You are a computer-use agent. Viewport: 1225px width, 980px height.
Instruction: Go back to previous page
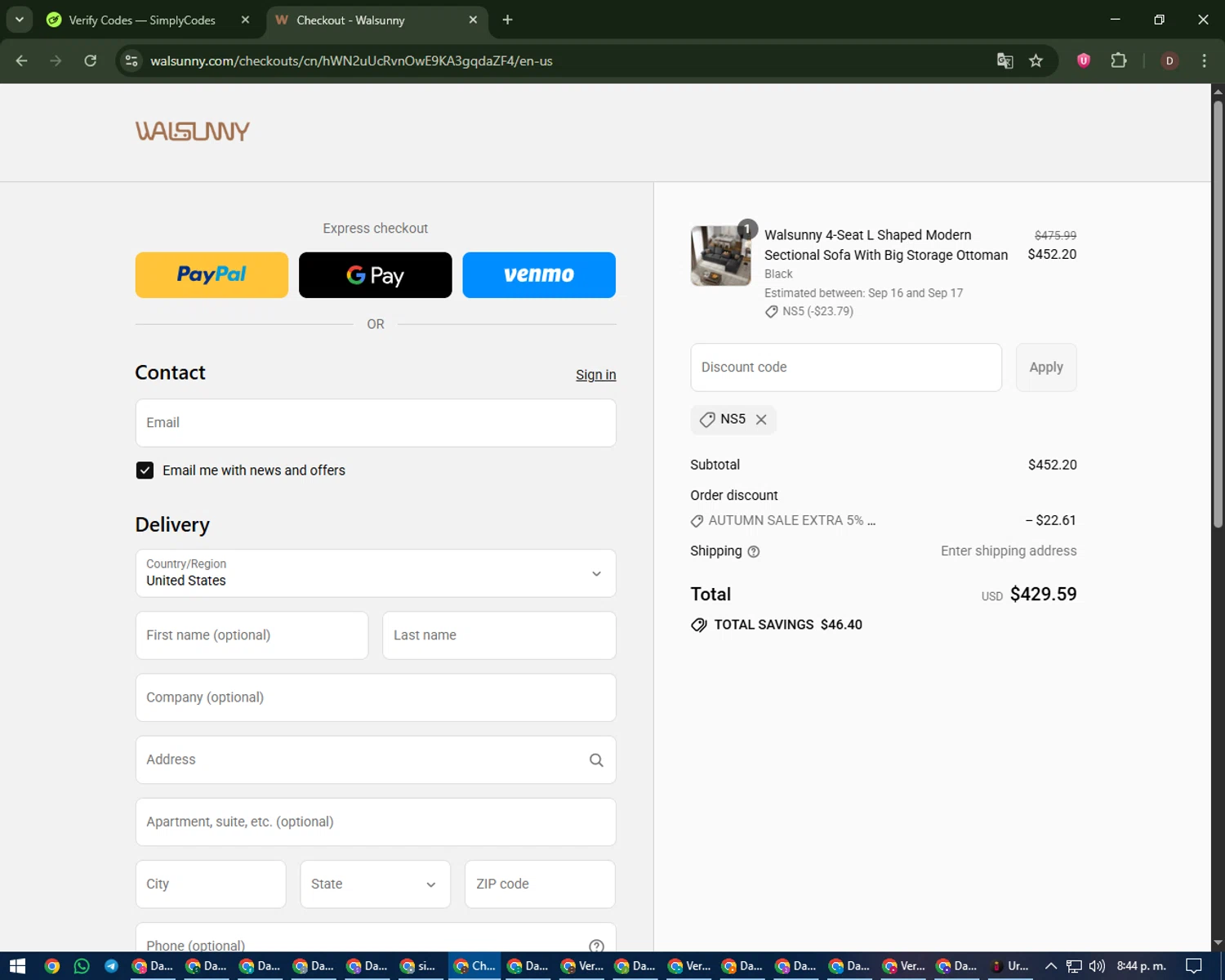22,60
